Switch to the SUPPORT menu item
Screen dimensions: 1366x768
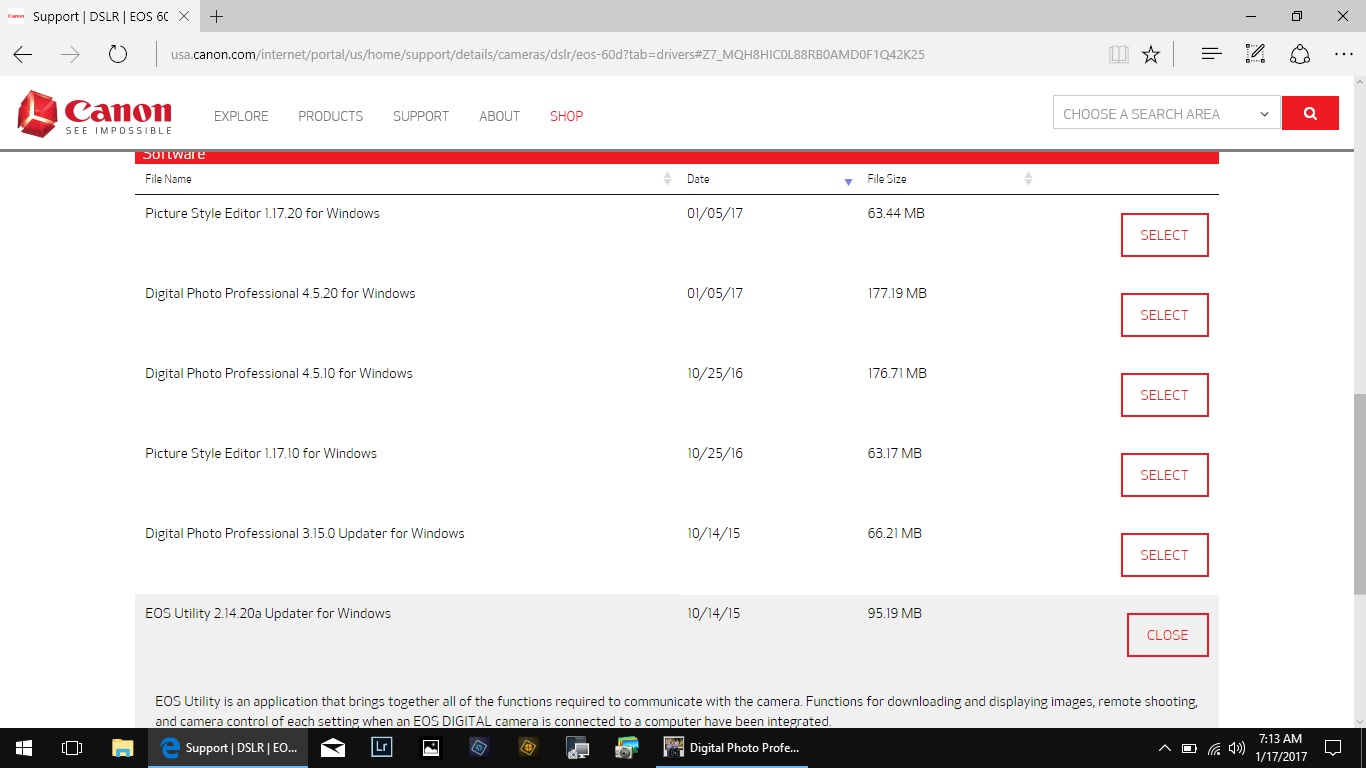[420, 116]
